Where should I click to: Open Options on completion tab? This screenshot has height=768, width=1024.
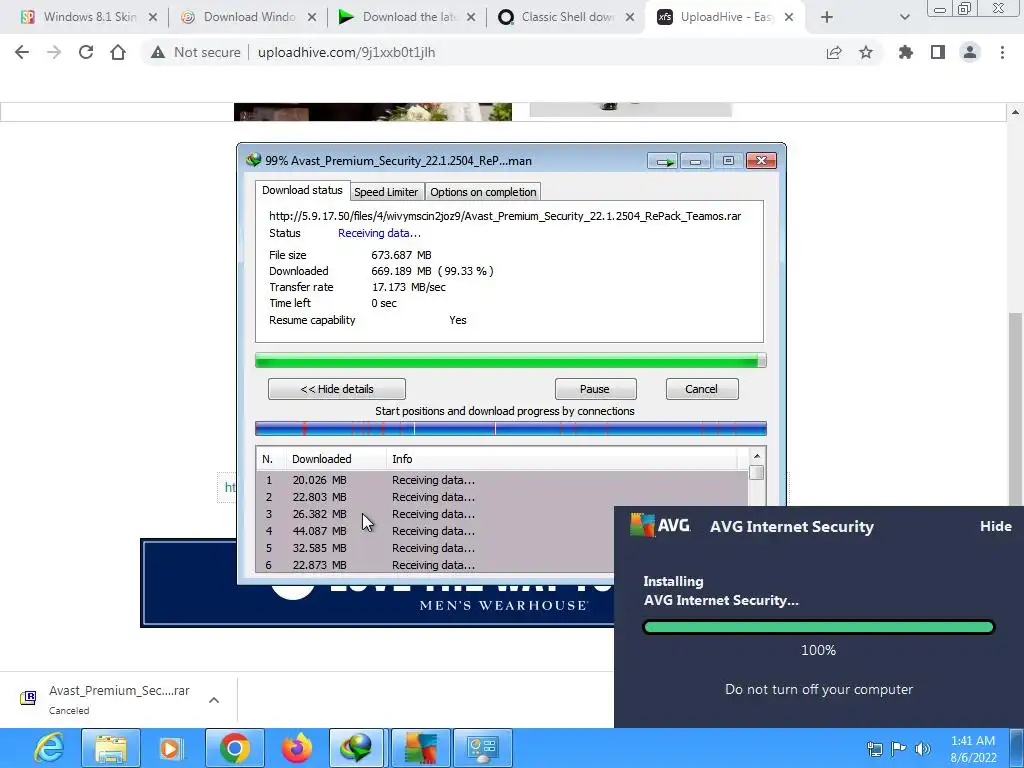pyautogui.click(x=483, y=192)
